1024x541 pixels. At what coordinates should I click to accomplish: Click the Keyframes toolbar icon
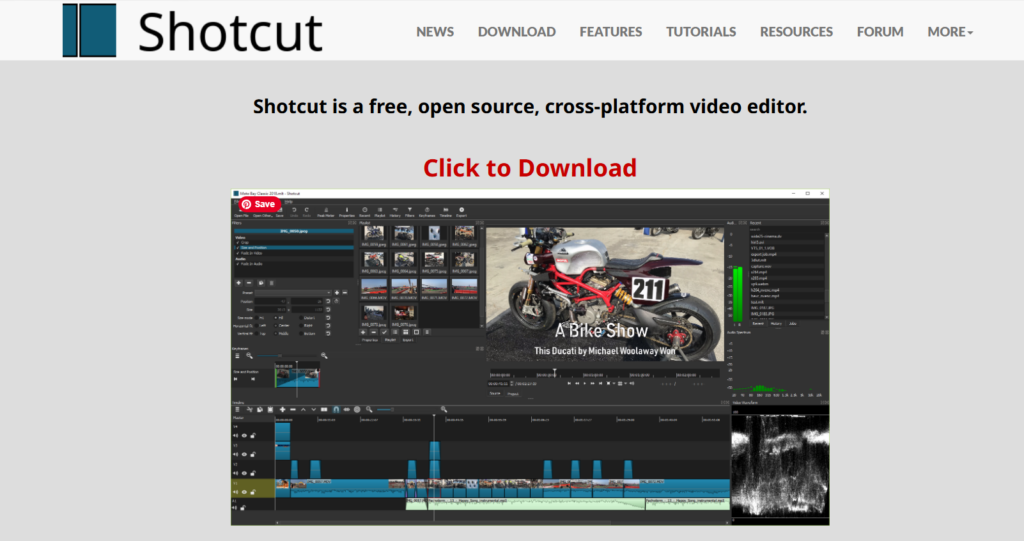point(427,212)
